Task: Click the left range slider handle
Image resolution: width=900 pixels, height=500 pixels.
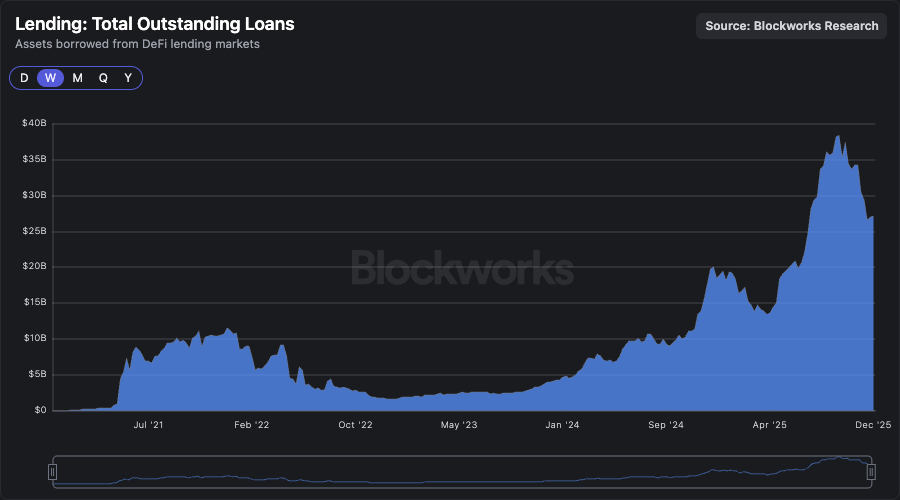Action: point(54,471)
